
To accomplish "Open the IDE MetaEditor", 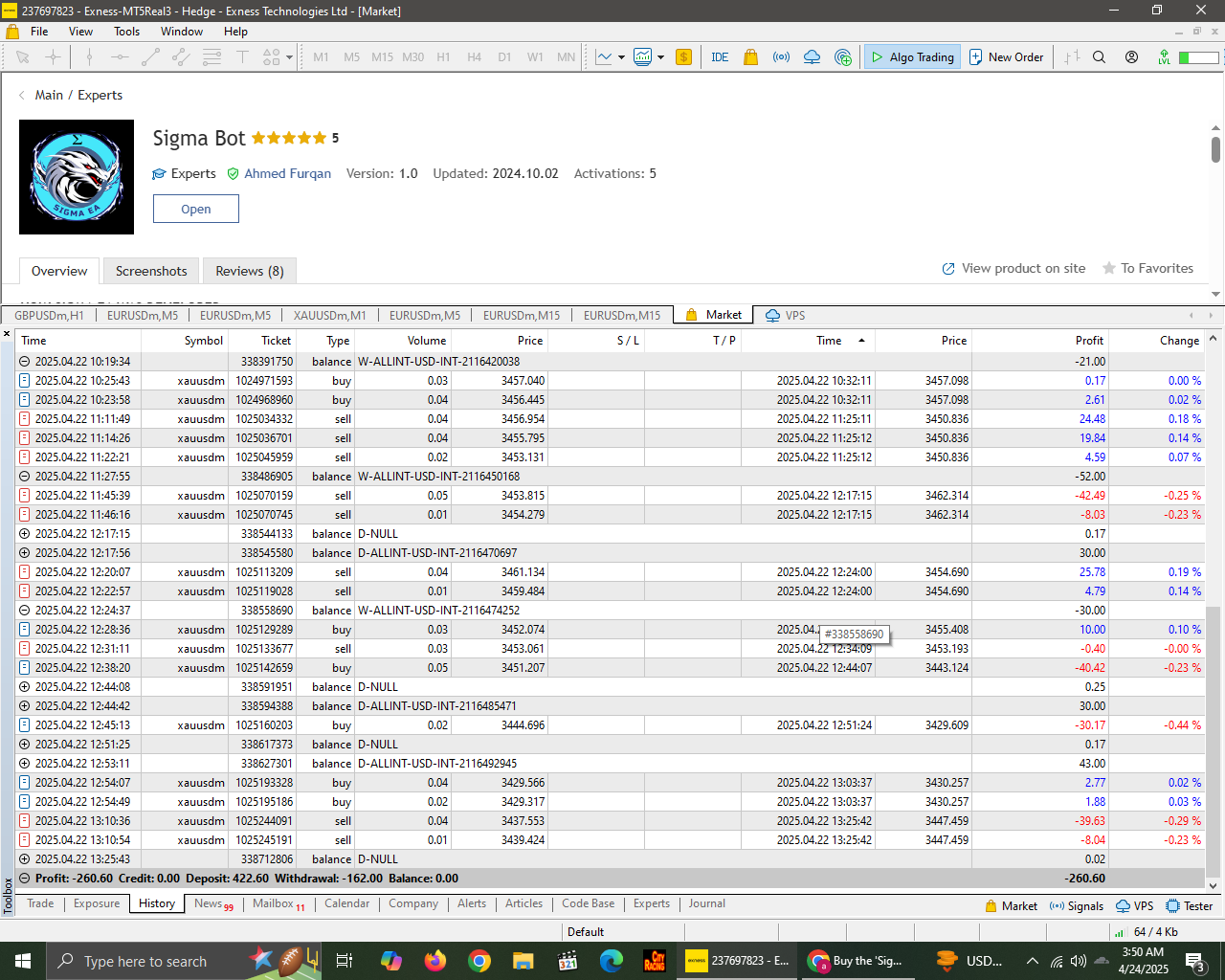I will (720, 57).
